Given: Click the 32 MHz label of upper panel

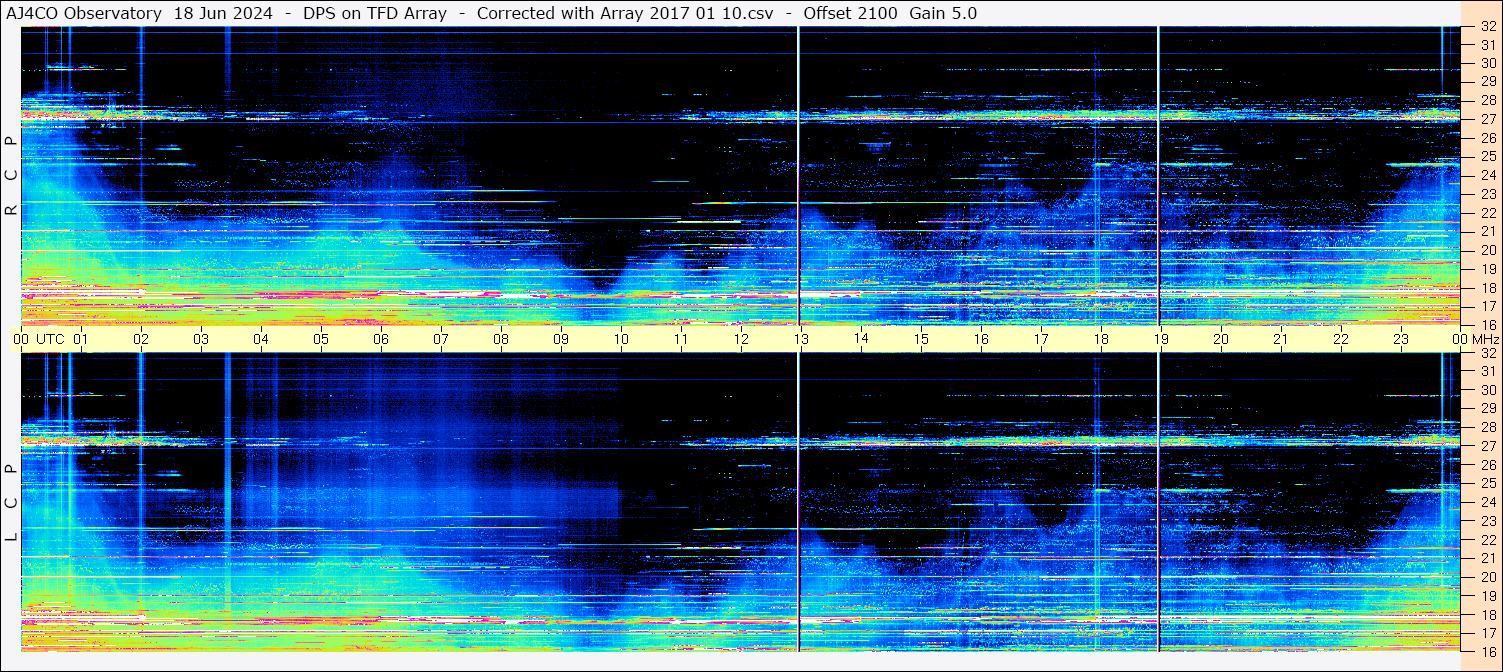Looking at the screenshot, I should (x=1487, y=27).
